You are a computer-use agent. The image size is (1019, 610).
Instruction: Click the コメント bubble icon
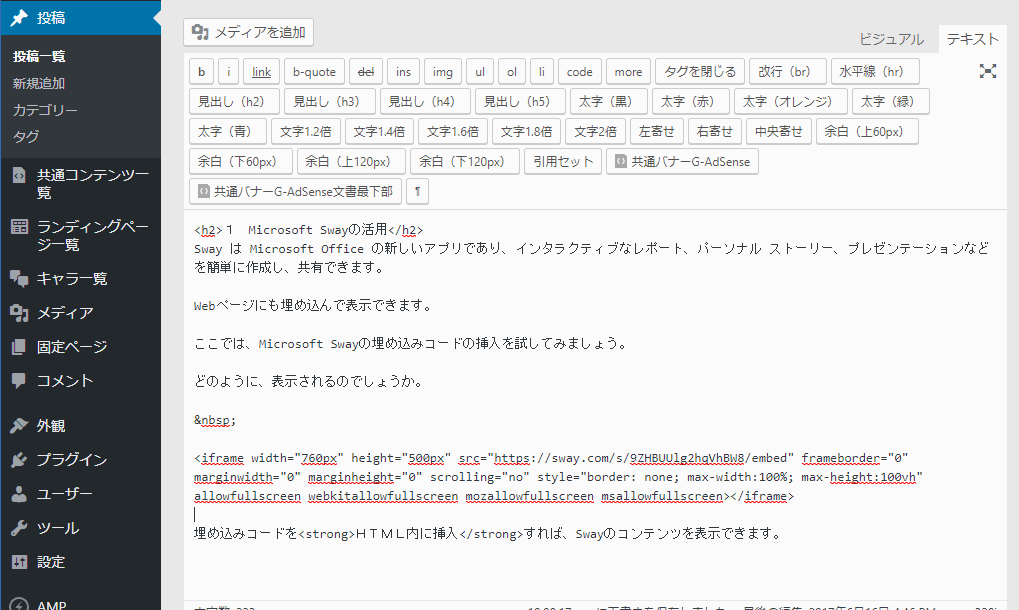(x=19, y=381)
